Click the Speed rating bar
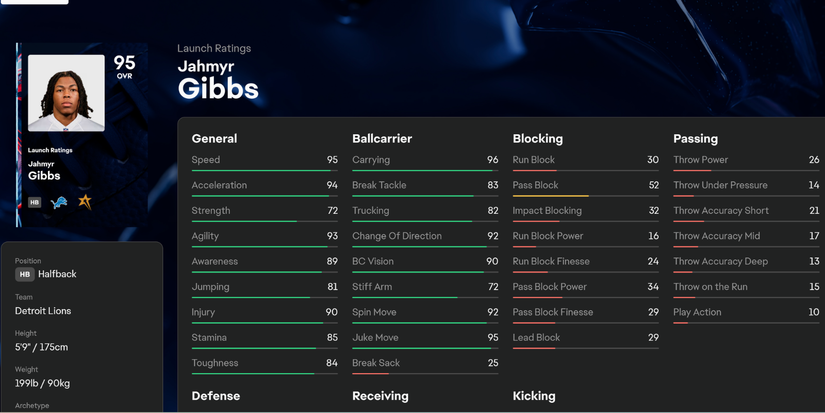 264,171
